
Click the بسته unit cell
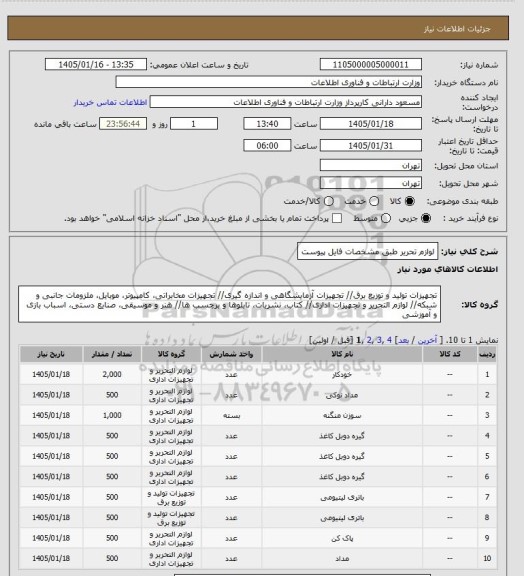(231, 415)
